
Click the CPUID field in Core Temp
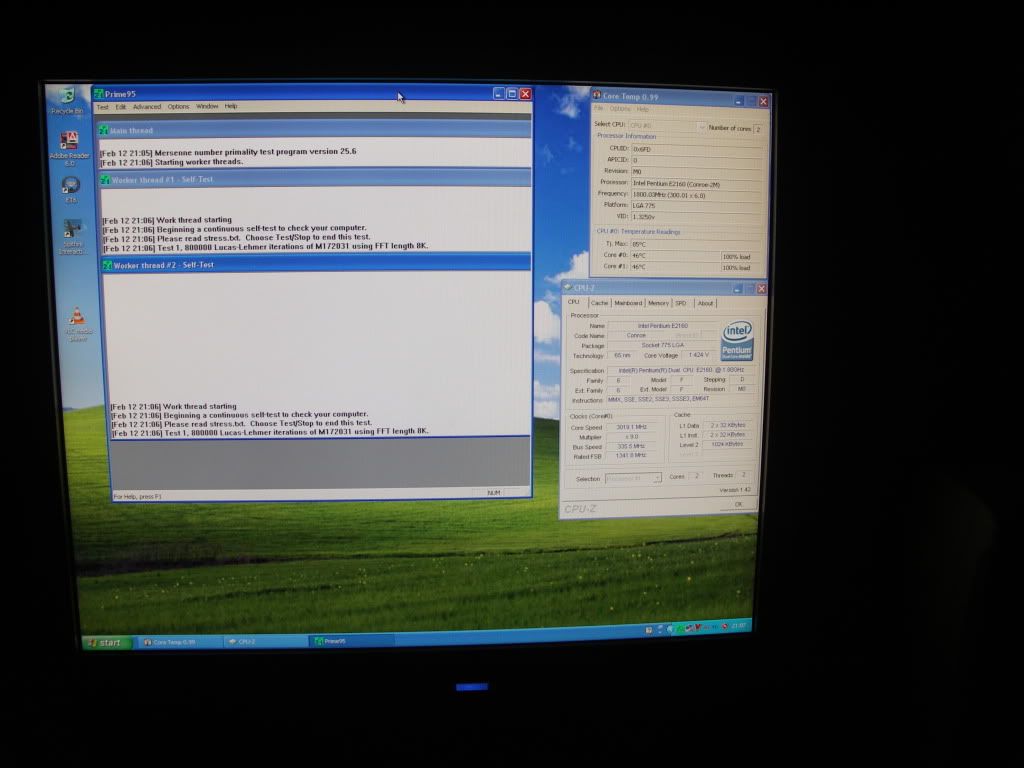(x=697, y=149)
